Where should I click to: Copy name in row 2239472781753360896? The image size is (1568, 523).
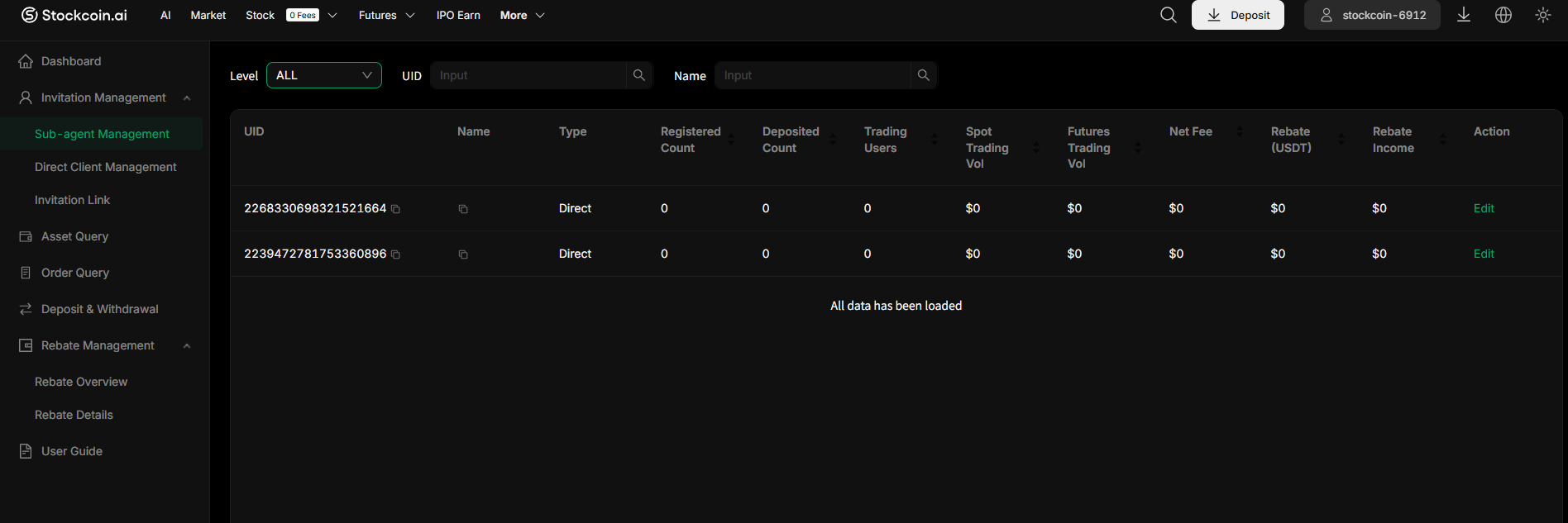coord(463,254)
